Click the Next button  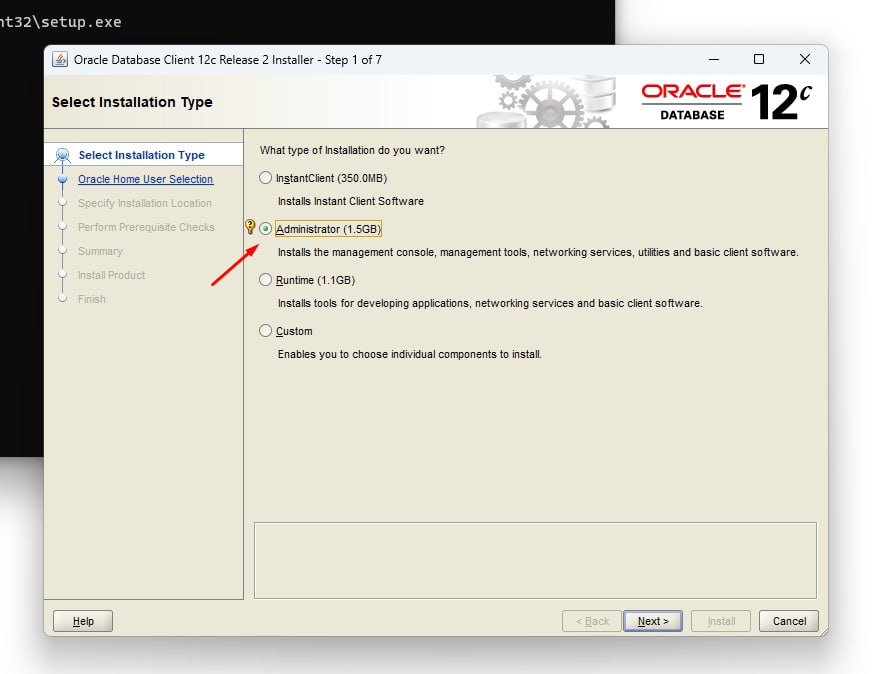[x=653, y=621]
